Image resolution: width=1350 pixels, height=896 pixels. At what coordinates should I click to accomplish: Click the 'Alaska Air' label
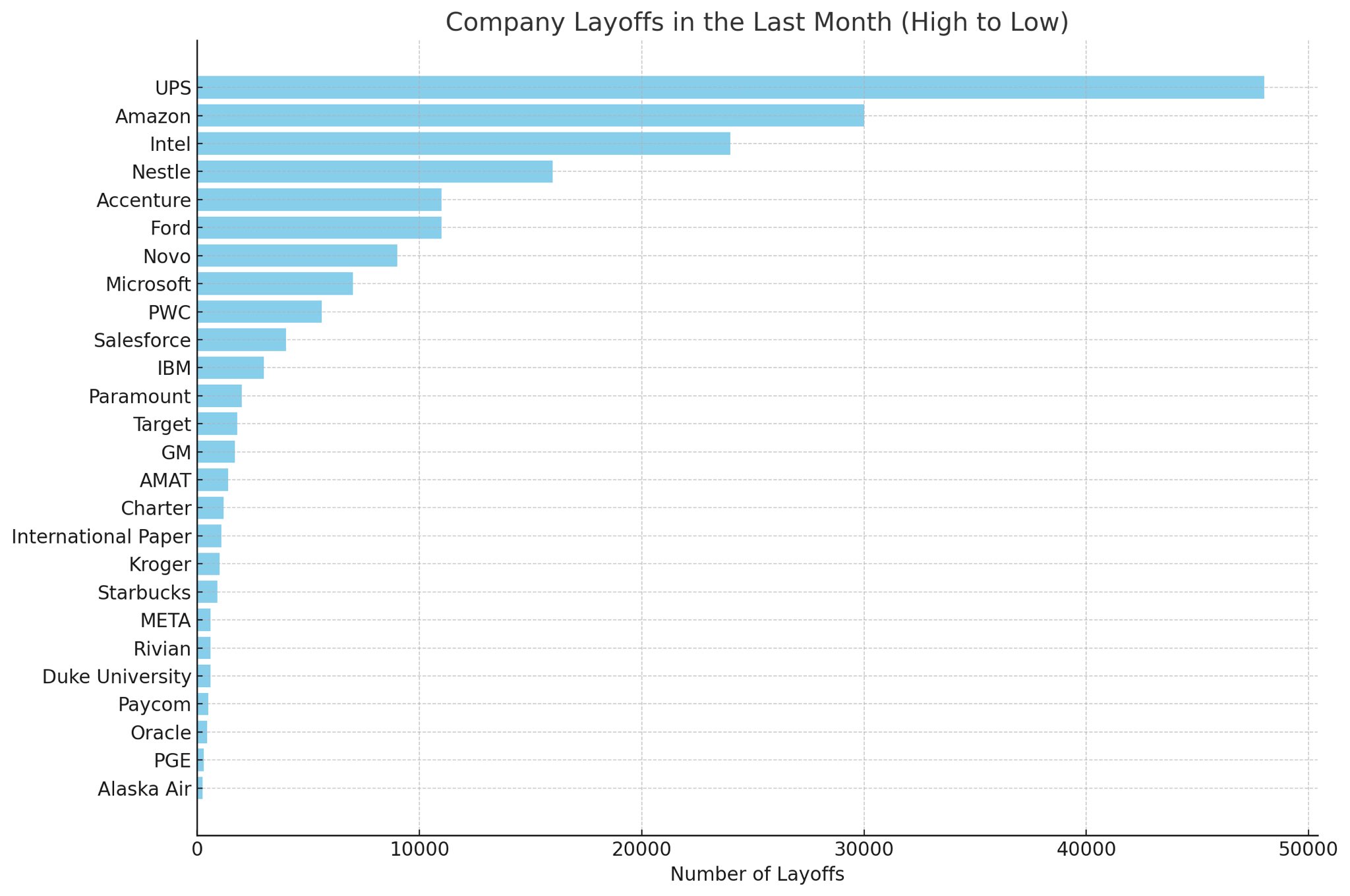point(144,789)
